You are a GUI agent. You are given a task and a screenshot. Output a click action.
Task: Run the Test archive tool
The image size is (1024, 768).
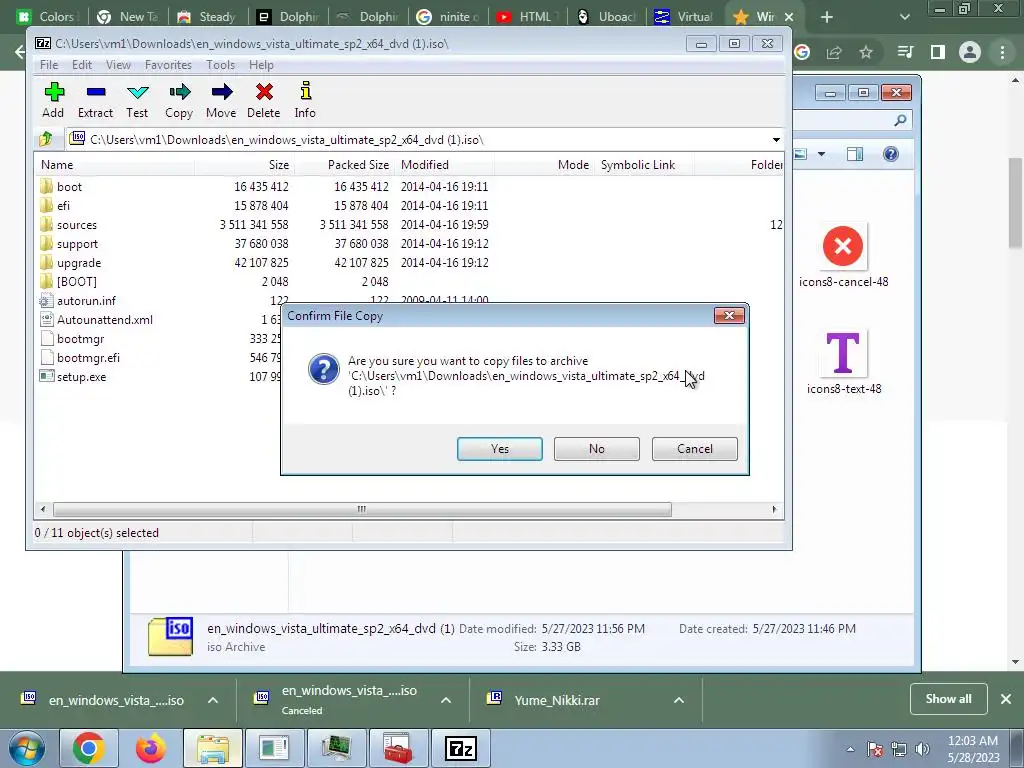tap(137, 100)
